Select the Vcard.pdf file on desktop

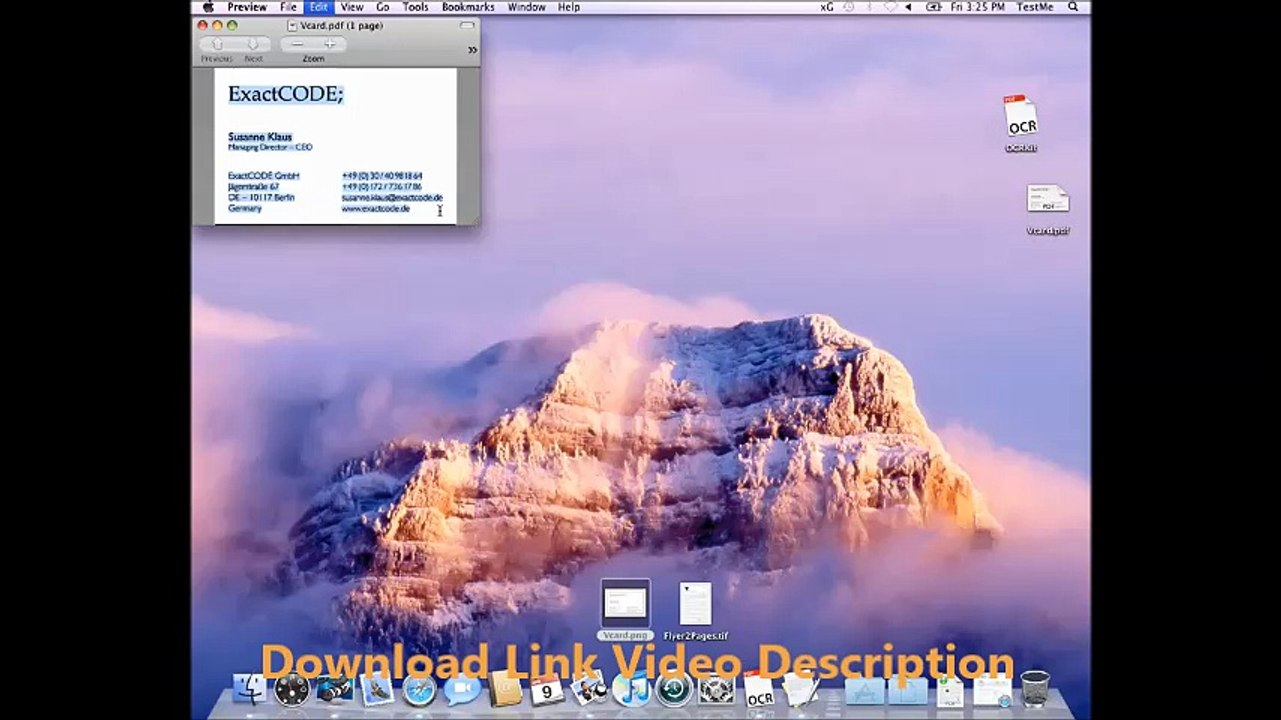point(1048,200)
